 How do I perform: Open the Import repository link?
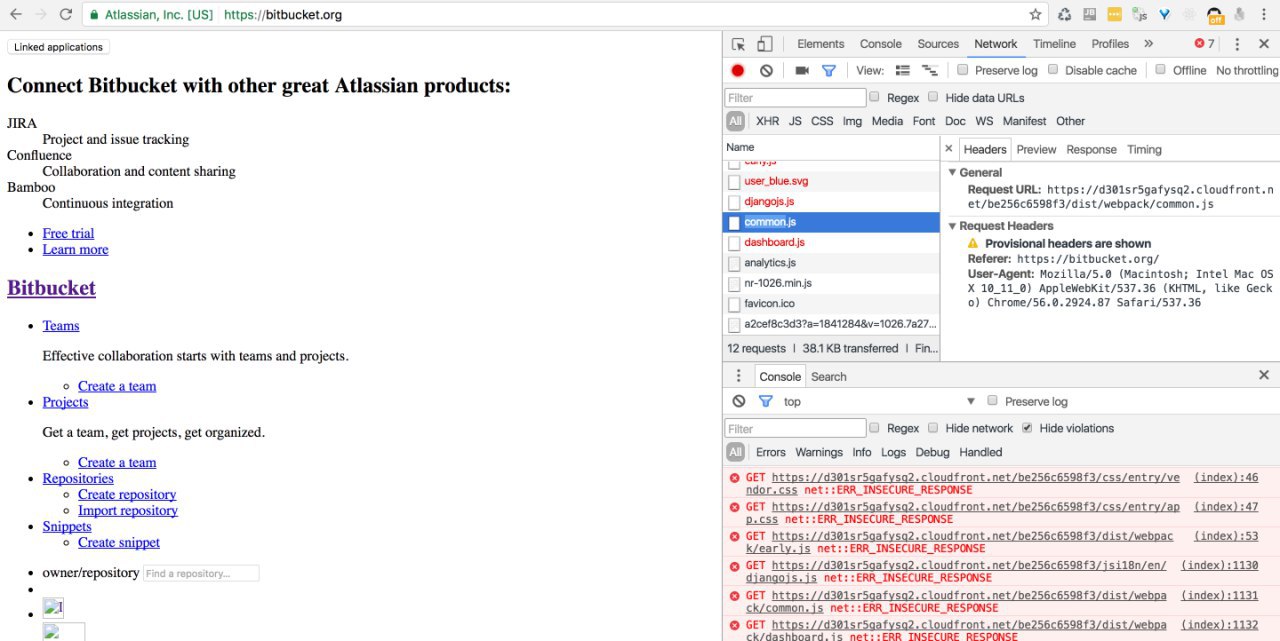[x=128, y=510]
